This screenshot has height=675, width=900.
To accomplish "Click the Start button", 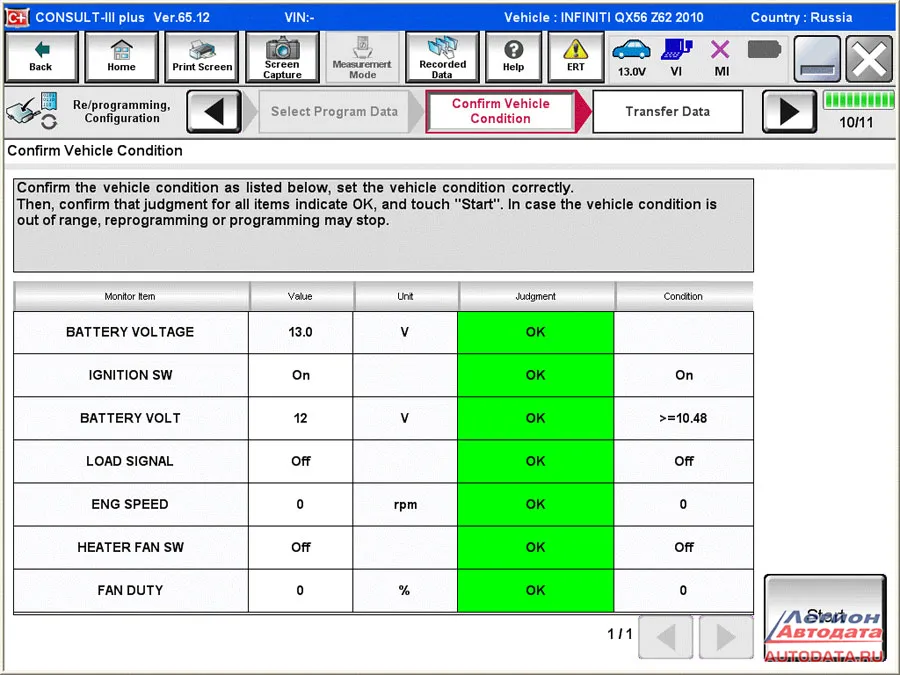I will coord(825,616).
